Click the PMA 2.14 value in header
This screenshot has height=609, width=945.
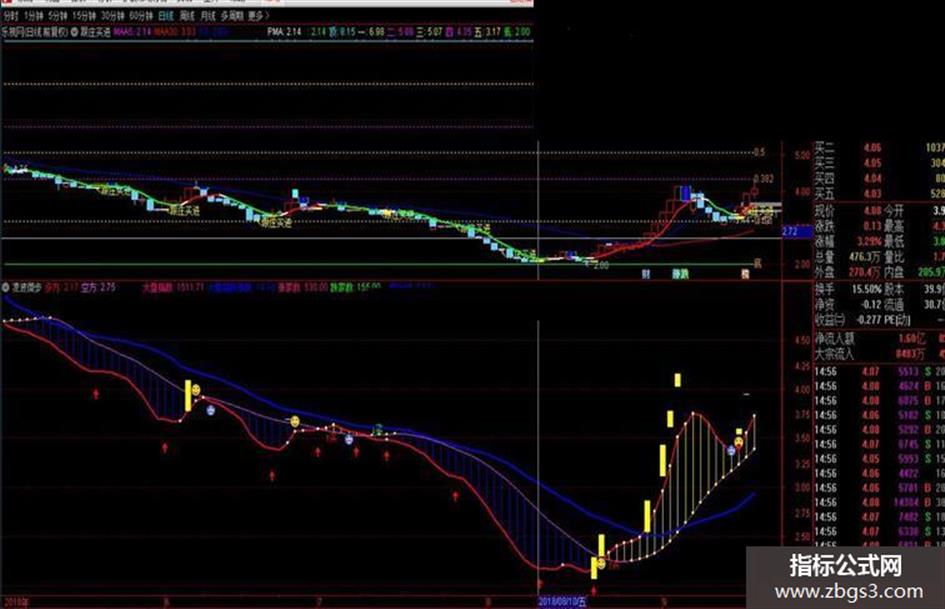pyautogui.click(x=284, y=31)
